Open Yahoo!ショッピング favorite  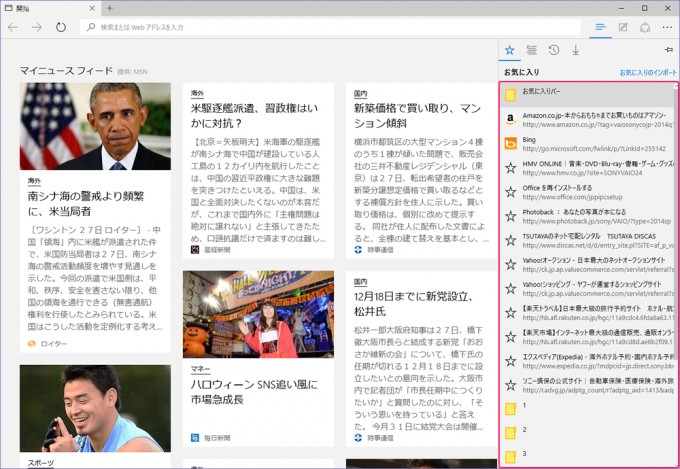coord(588,289)
